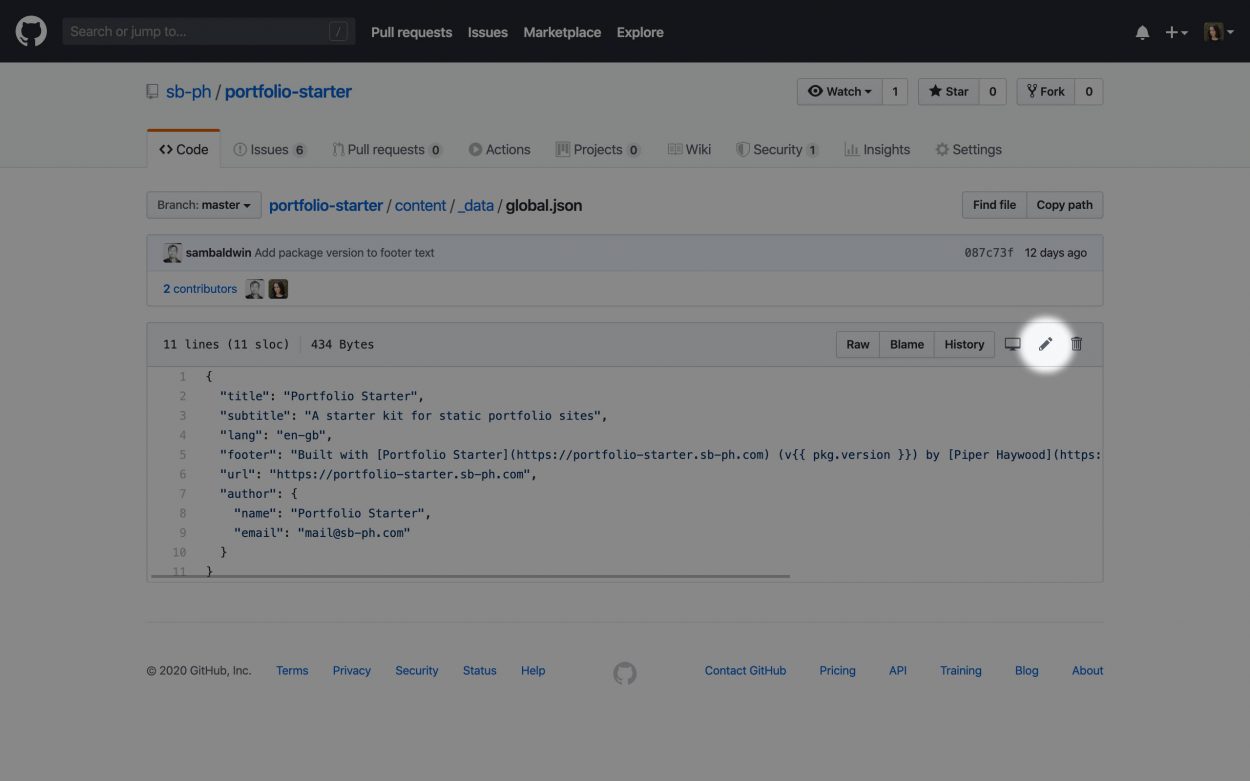Click the horizontal code scrollbar
The image size is (1250, 781).
tap(470, 576)
